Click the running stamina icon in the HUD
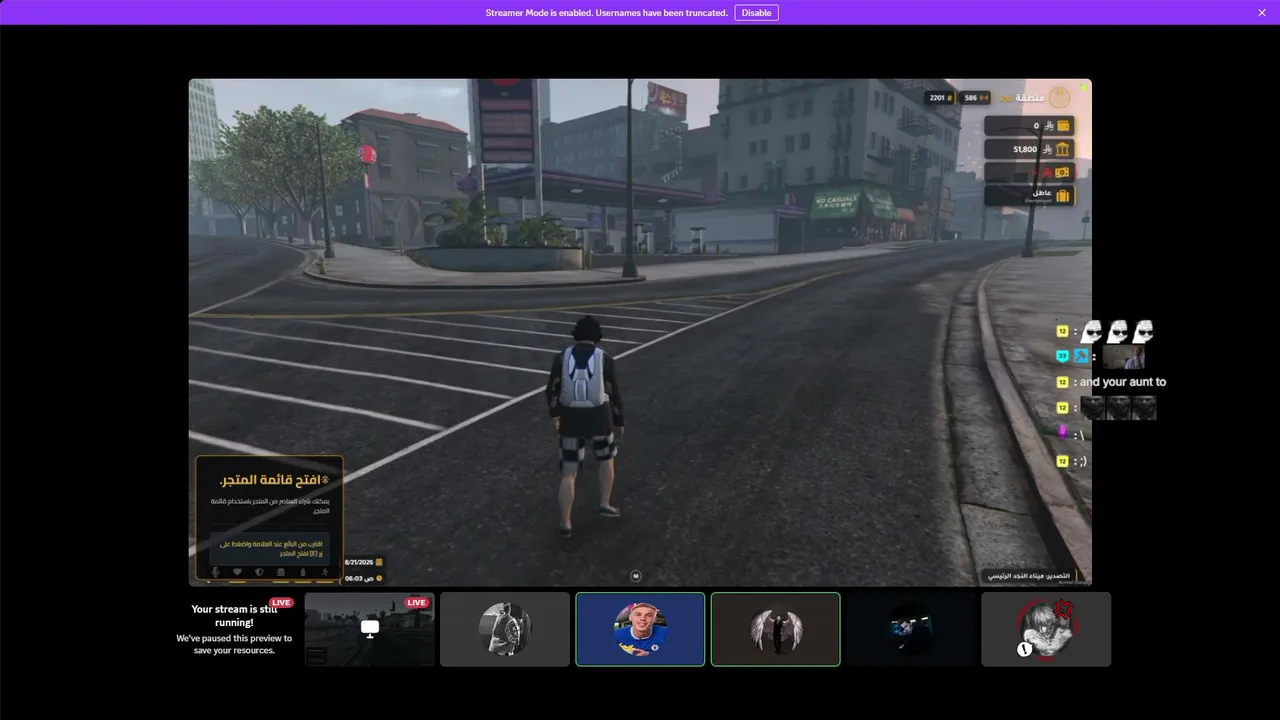Screen dimensions: 1280x720 tap(324, 572)
